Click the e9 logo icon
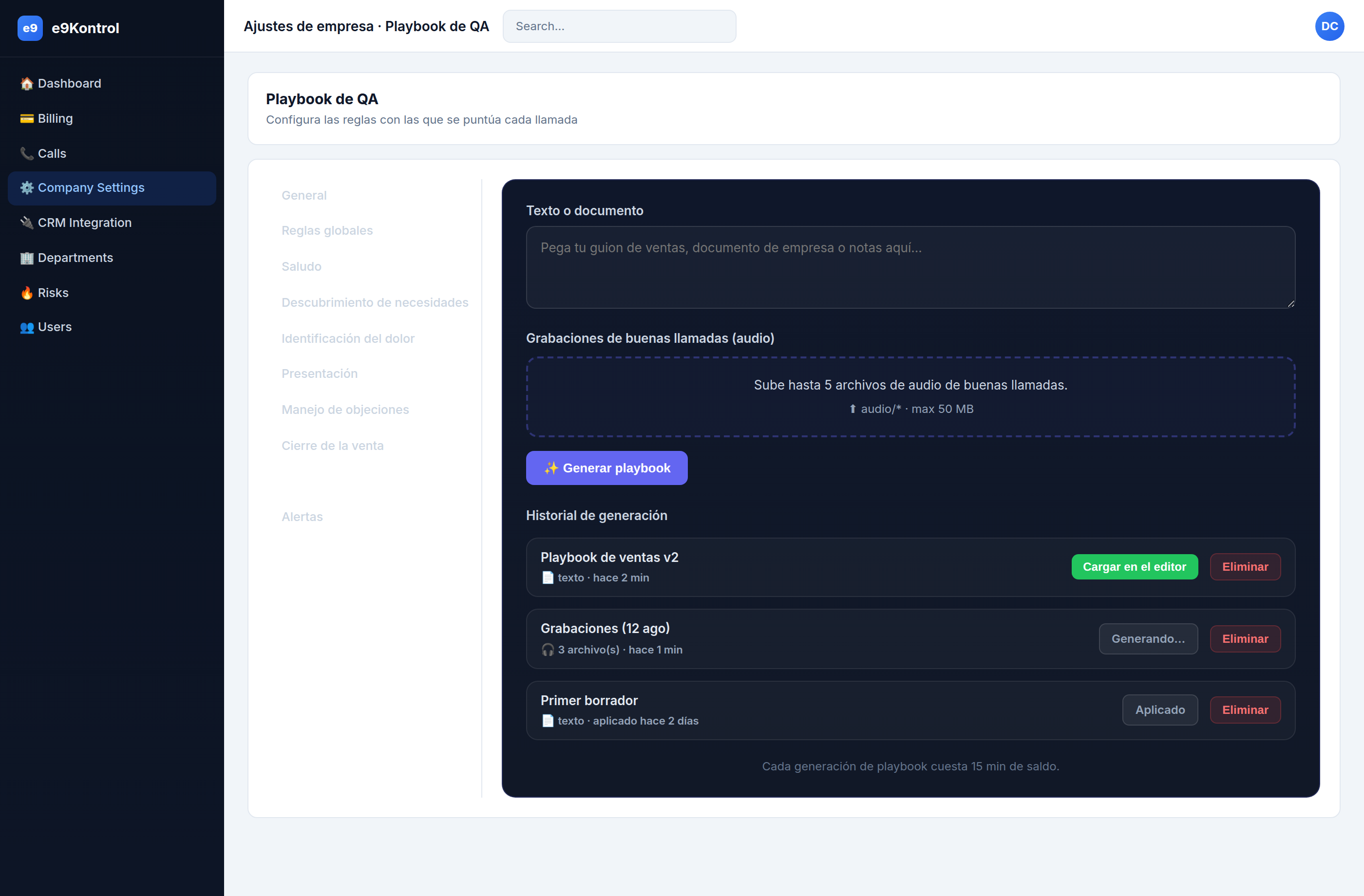 30,27
